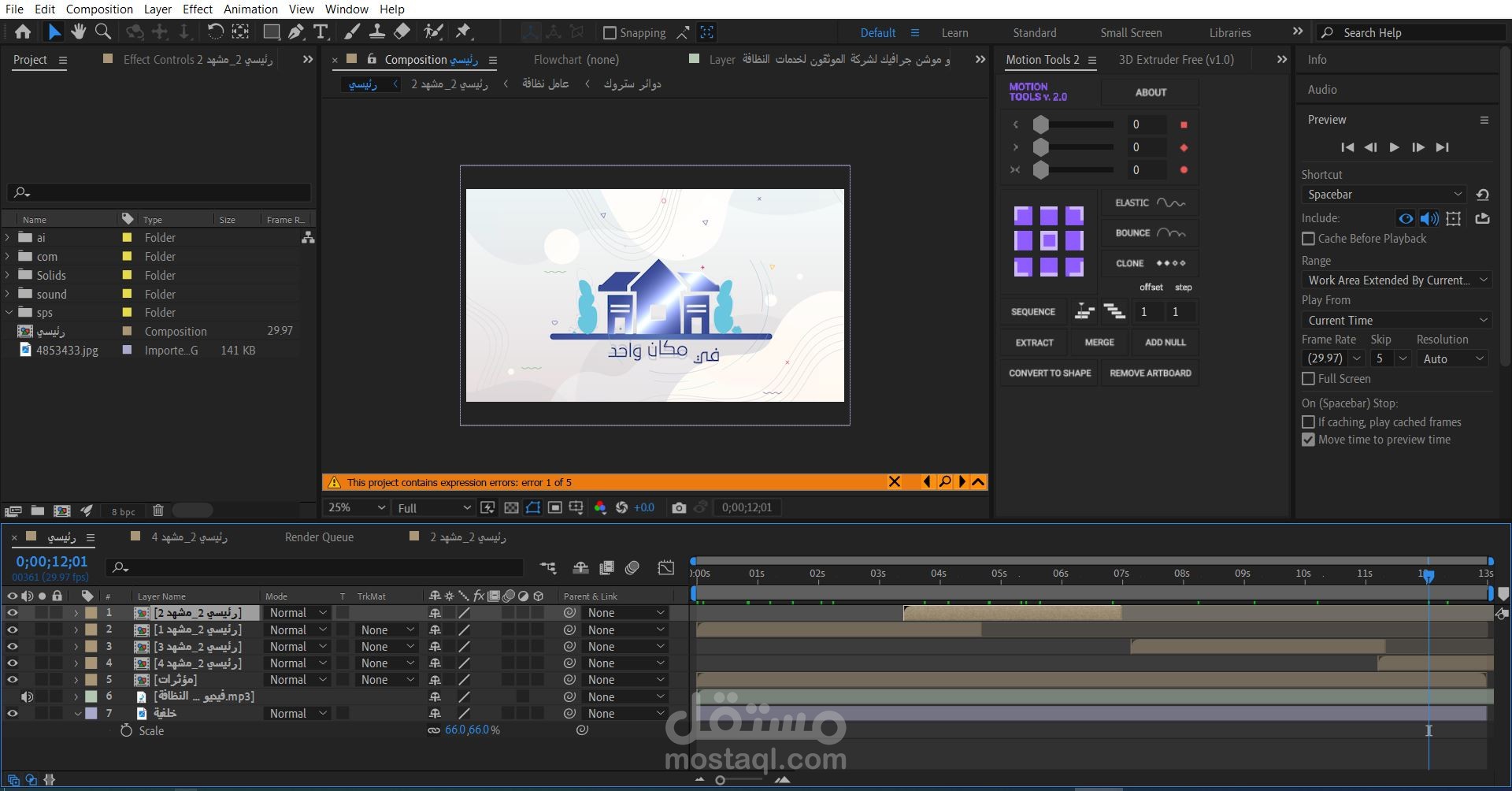
Task: Hide the خلفية layer using eye icon
Action: (x=13, y=714)
